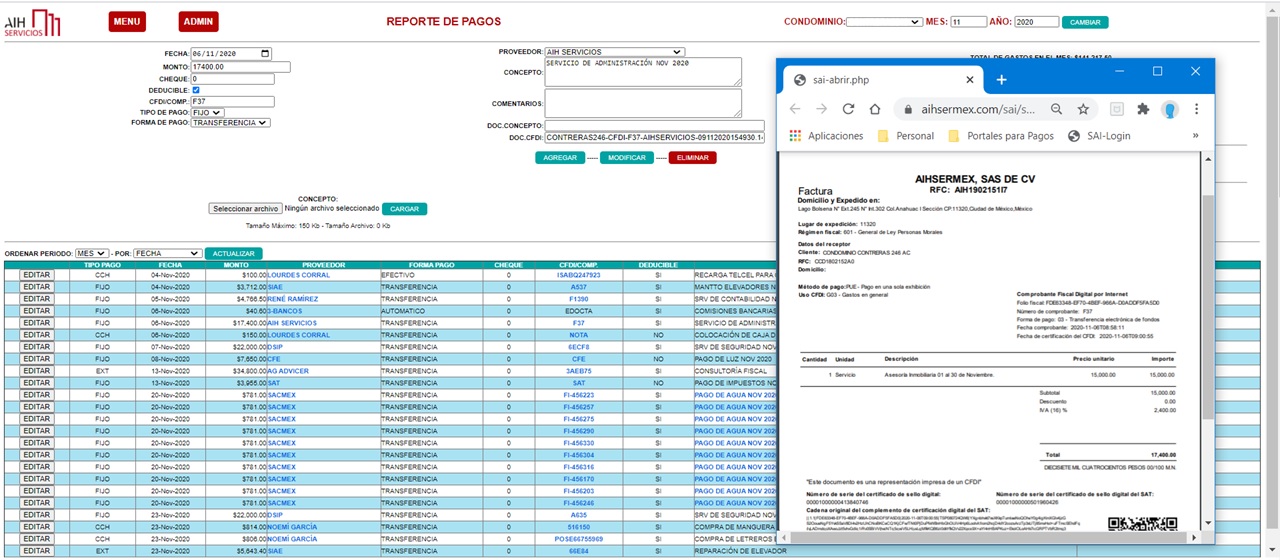The image size is (1280, 560).
Task: Click the MONTO input field
Action: [240, 67]
